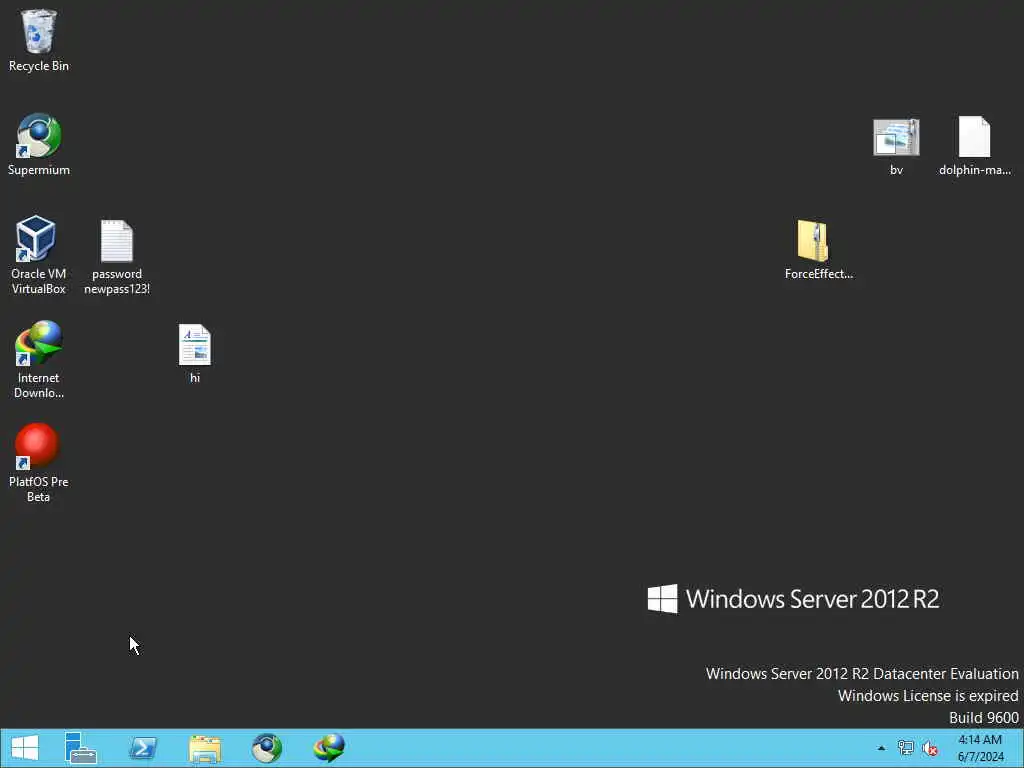Open Server Manager from the taskbar
The image size is (1024, 768).
80,748
